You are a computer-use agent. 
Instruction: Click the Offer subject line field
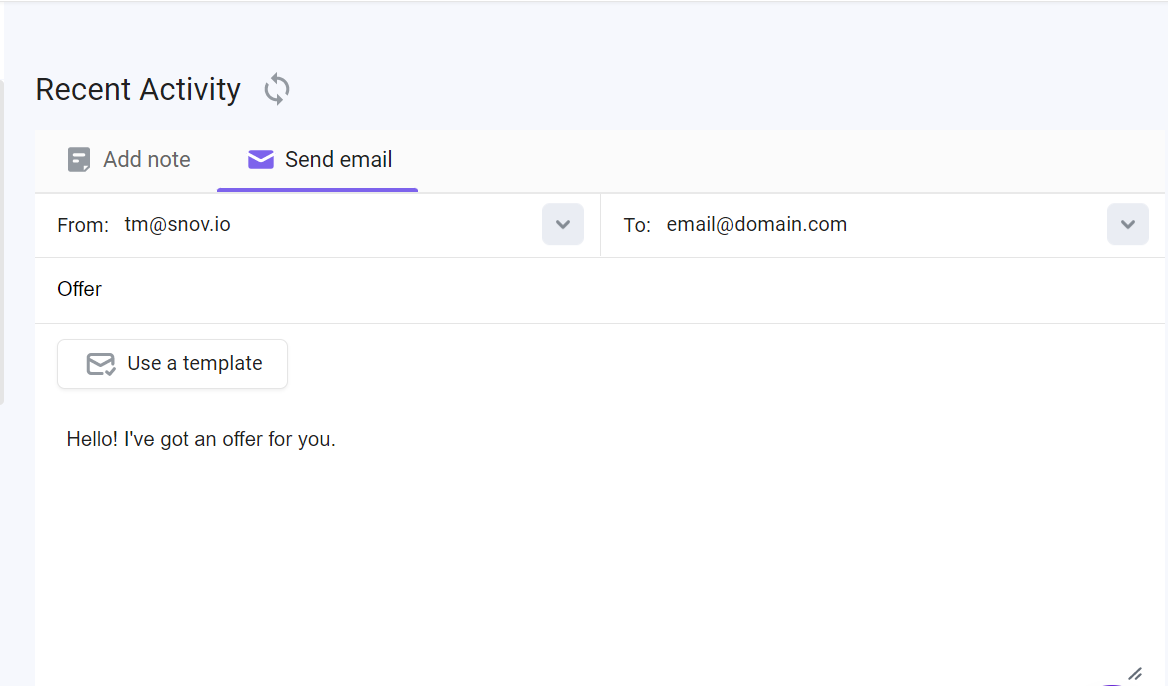600,290
